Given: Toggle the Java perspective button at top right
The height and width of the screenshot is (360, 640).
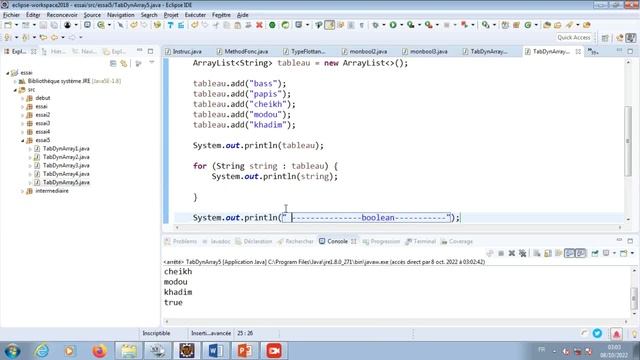Looking at the screenshot, I should click(631, 38).
